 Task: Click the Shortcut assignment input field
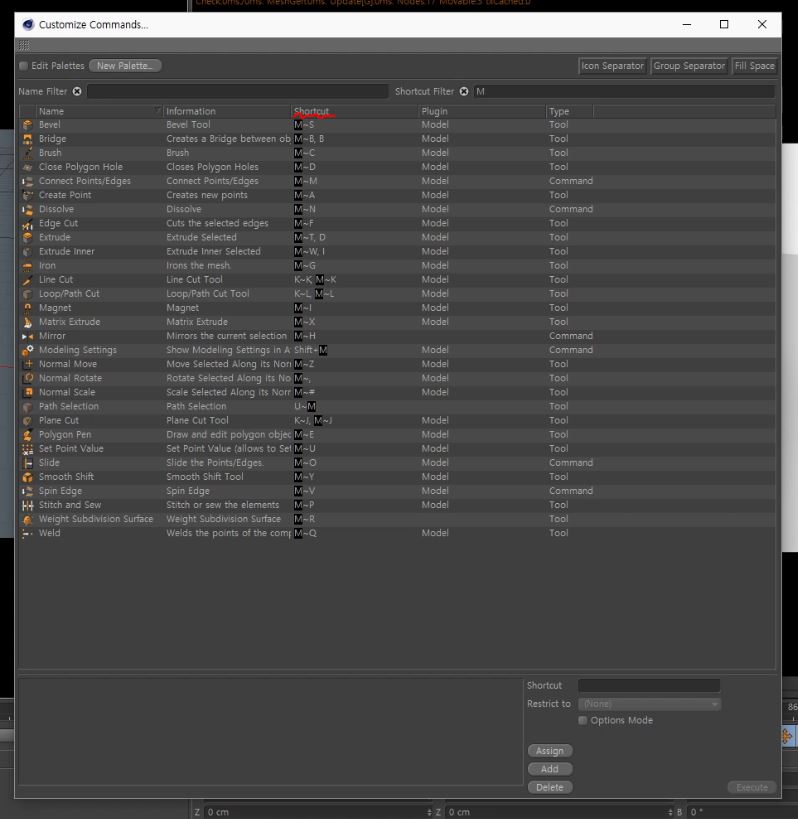click(x=649, y=685)
